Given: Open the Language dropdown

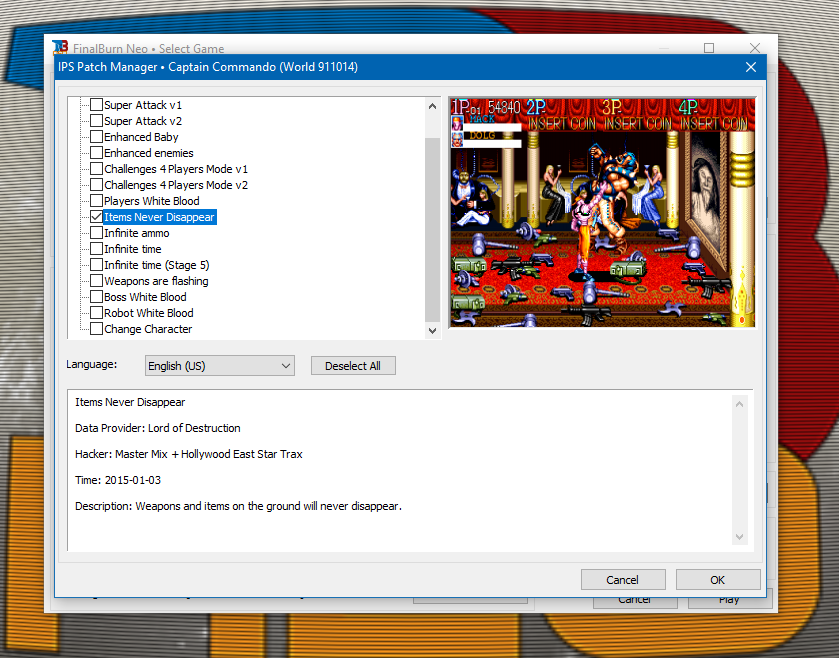Looking at the screenshot, I should (220, 366).
